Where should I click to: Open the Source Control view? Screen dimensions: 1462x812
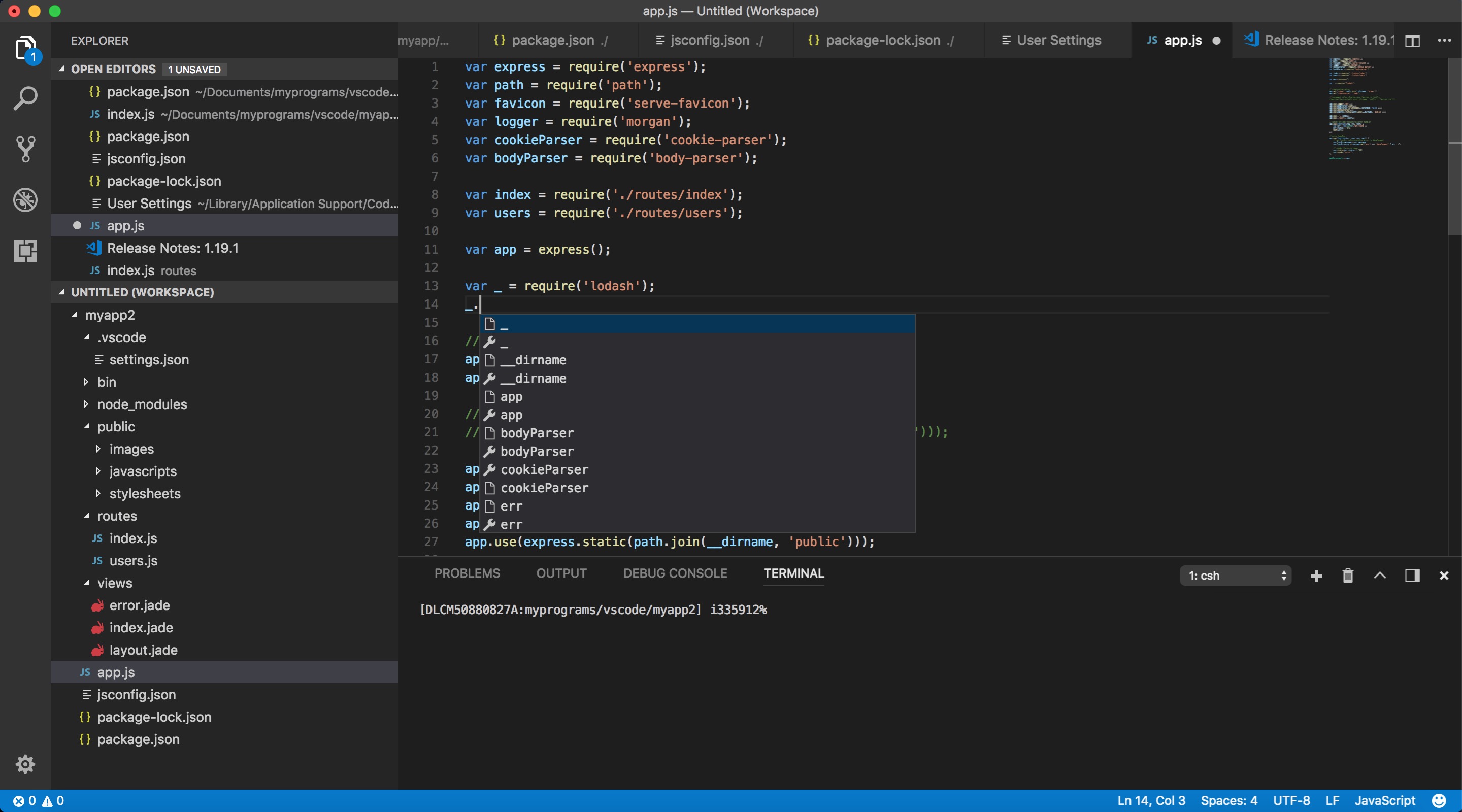point(25,149)
